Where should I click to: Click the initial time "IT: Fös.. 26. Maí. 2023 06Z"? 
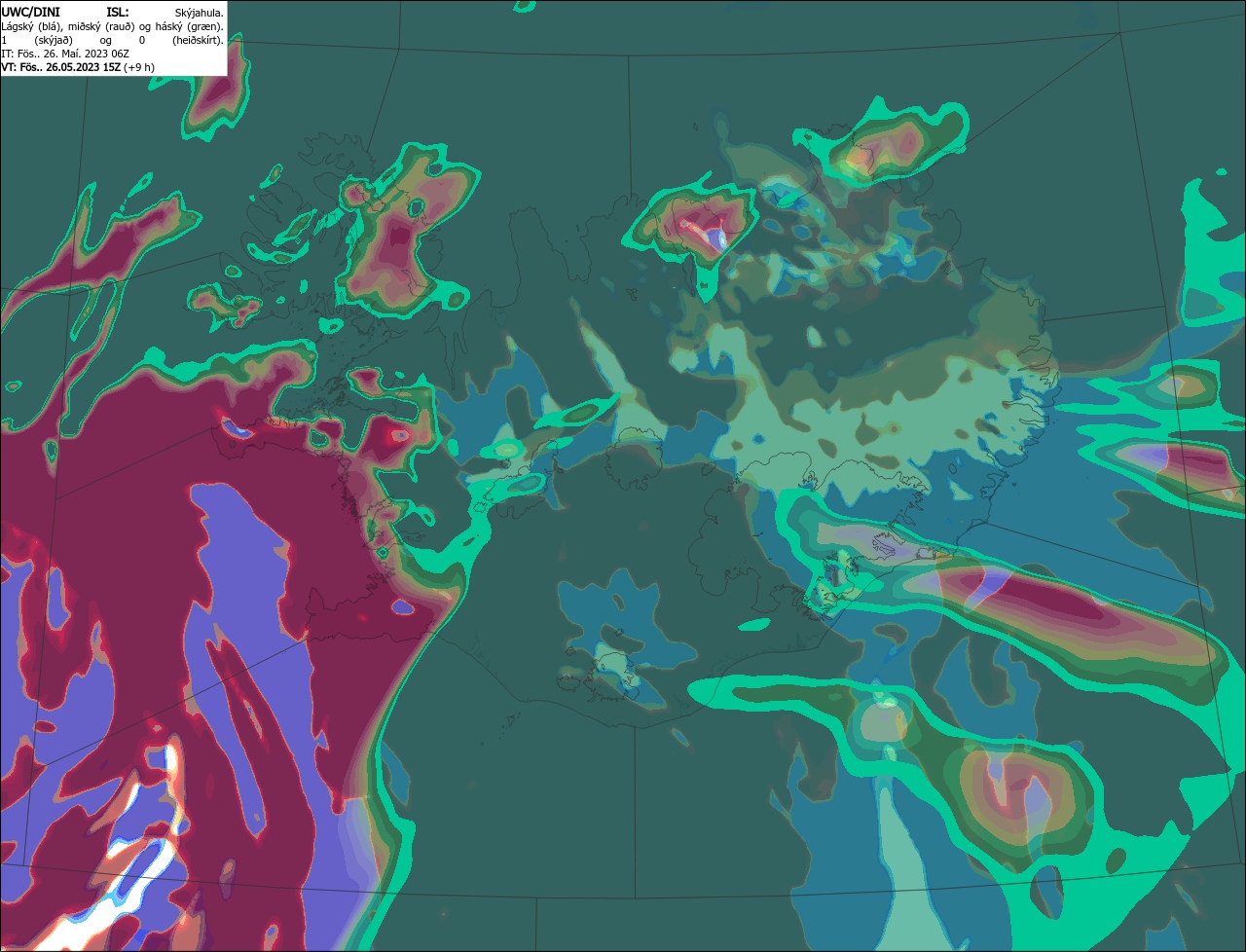[65, 54]
